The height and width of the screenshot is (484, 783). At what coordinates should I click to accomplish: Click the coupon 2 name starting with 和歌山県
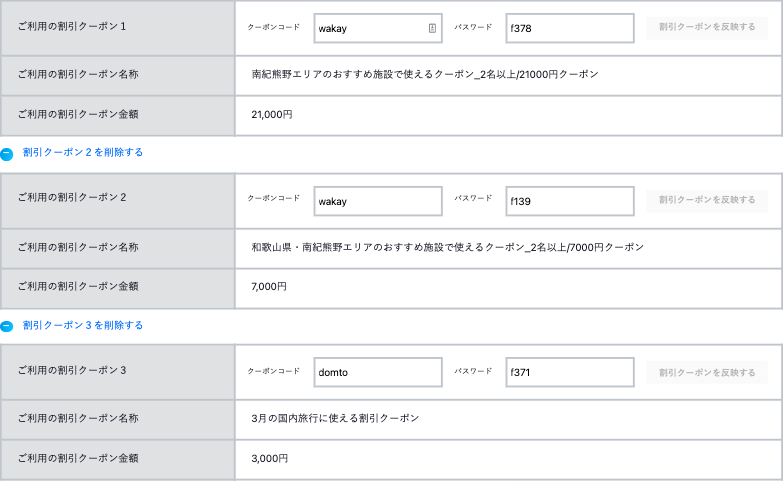[x=447, y=247]
